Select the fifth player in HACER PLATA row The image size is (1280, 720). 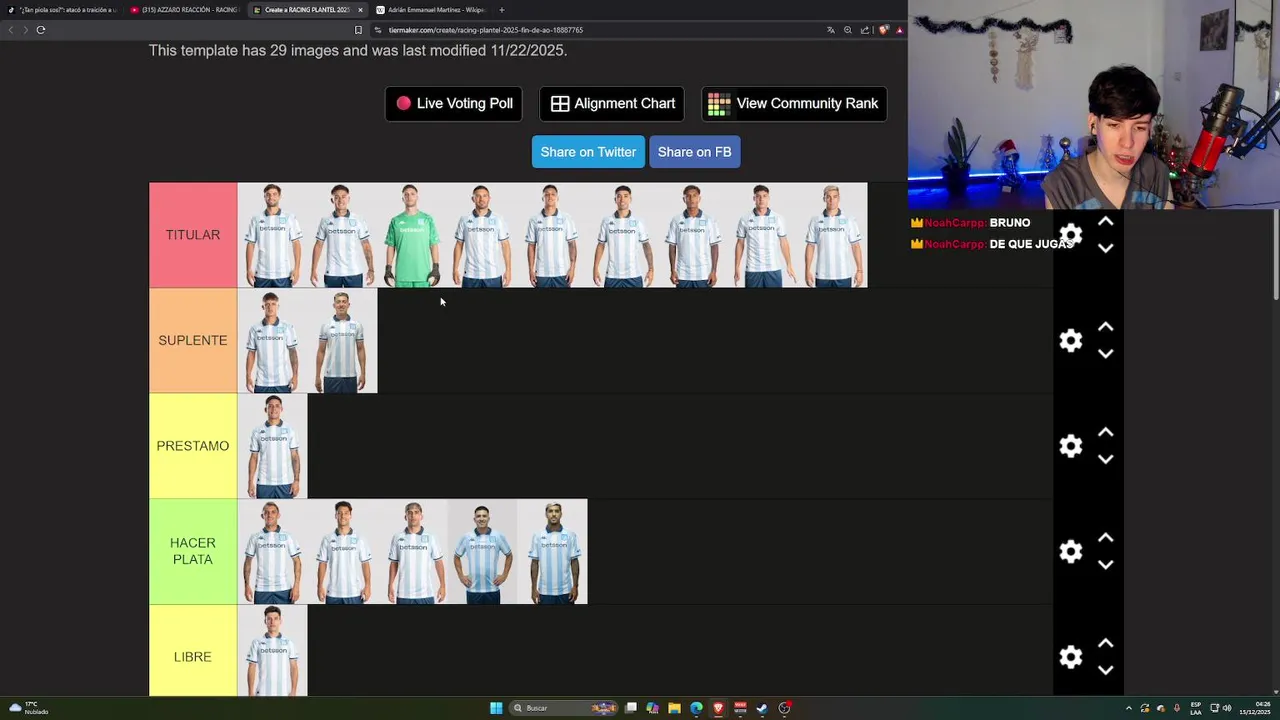point(553,552)
